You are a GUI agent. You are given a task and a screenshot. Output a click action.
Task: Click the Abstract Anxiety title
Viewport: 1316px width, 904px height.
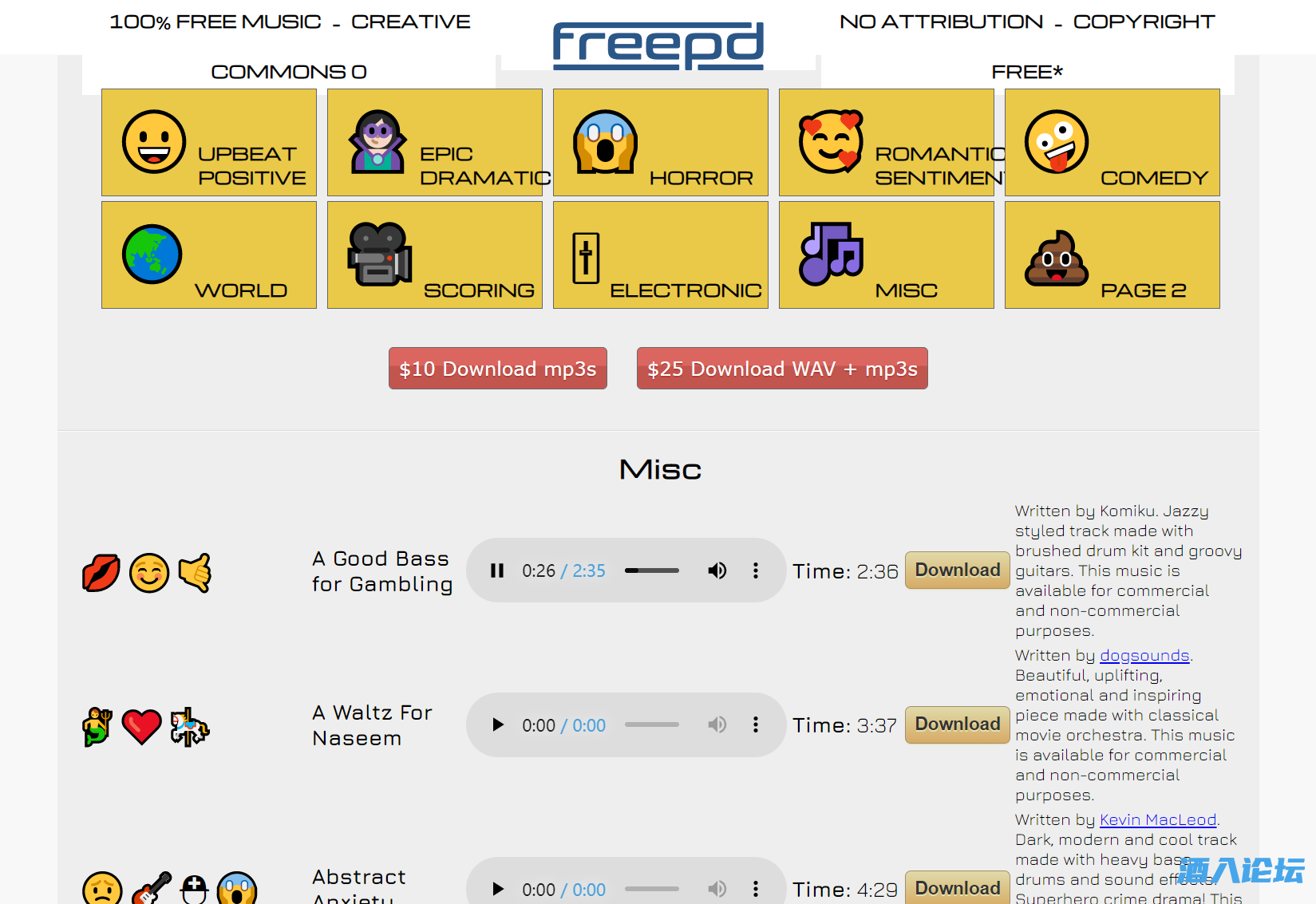pyautogui.click(x=359, y=886)
